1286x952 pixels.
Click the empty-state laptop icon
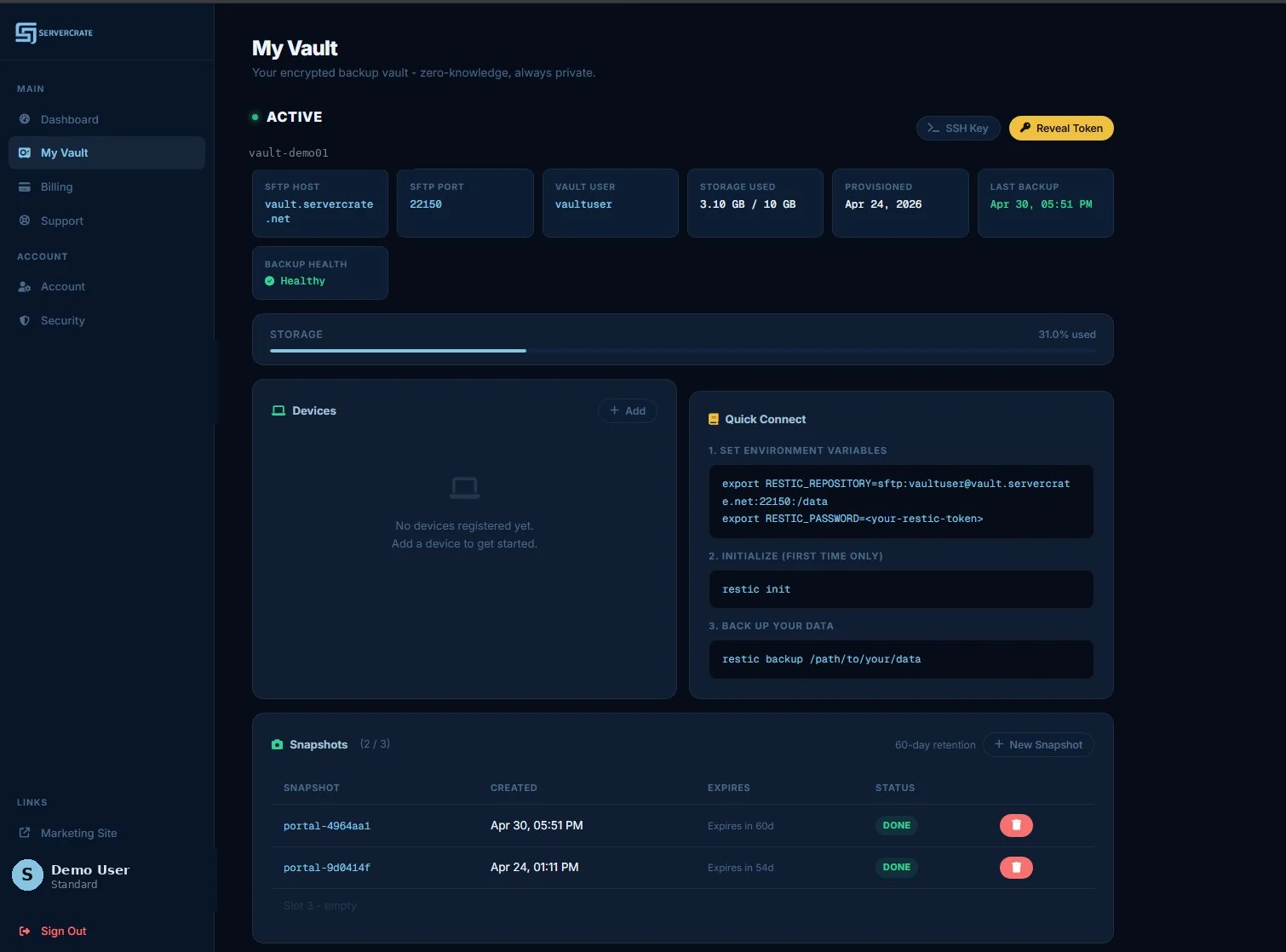click(x=465, y=488)
